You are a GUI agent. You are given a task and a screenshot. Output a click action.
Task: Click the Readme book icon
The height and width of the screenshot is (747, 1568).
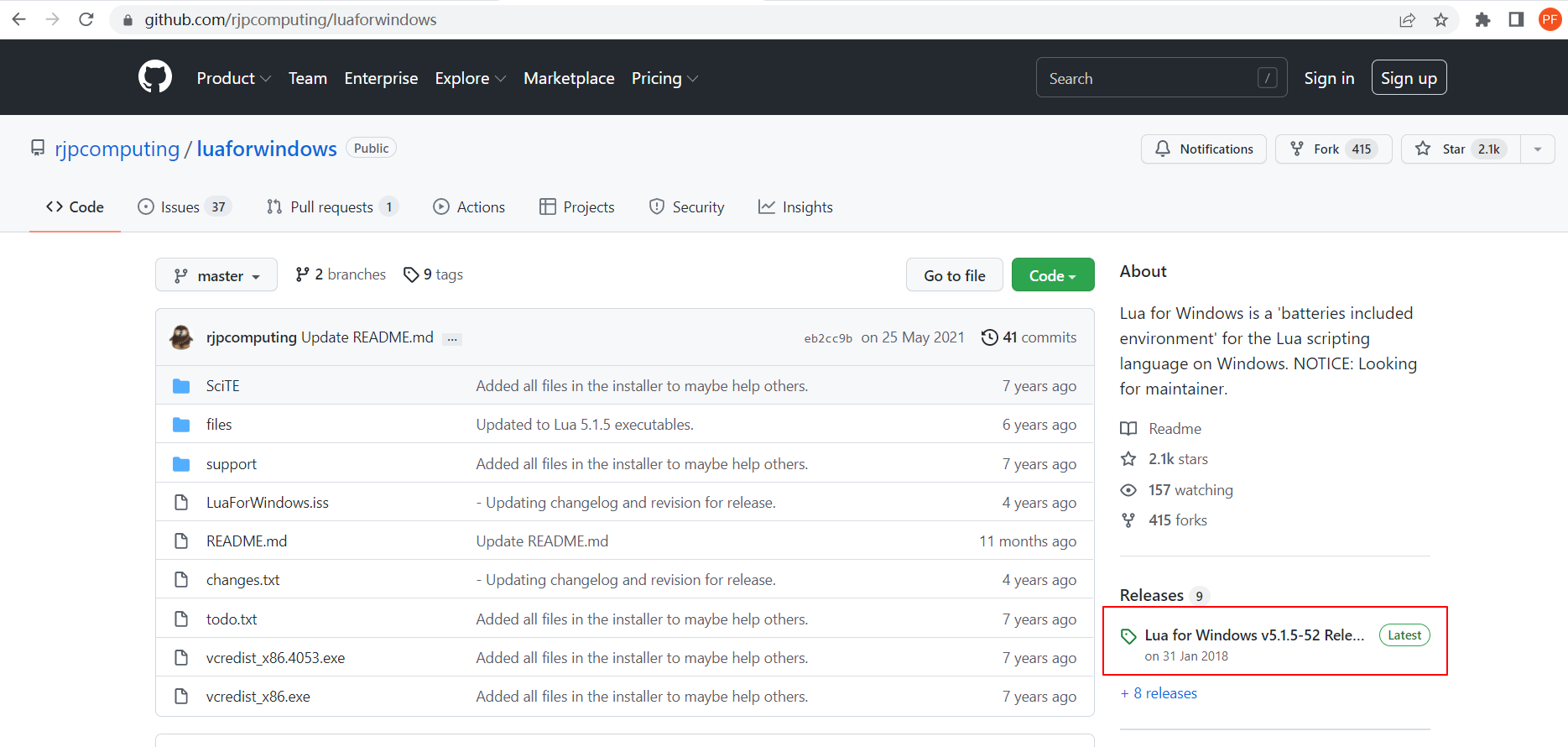(1128, 429)
